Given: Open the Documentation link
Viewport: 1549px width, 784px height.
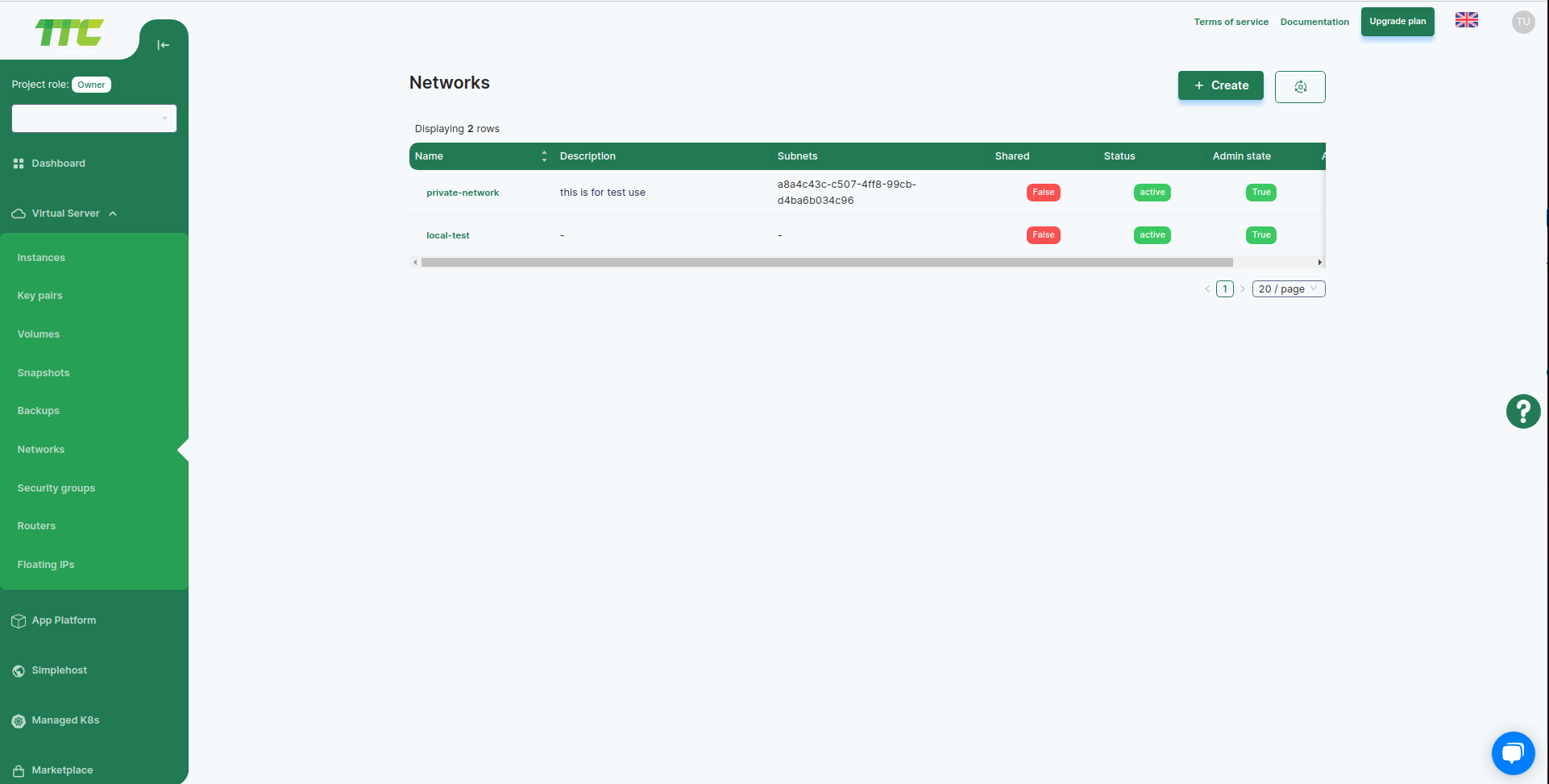Looking at the screenshot, I should coord(1314,22).
